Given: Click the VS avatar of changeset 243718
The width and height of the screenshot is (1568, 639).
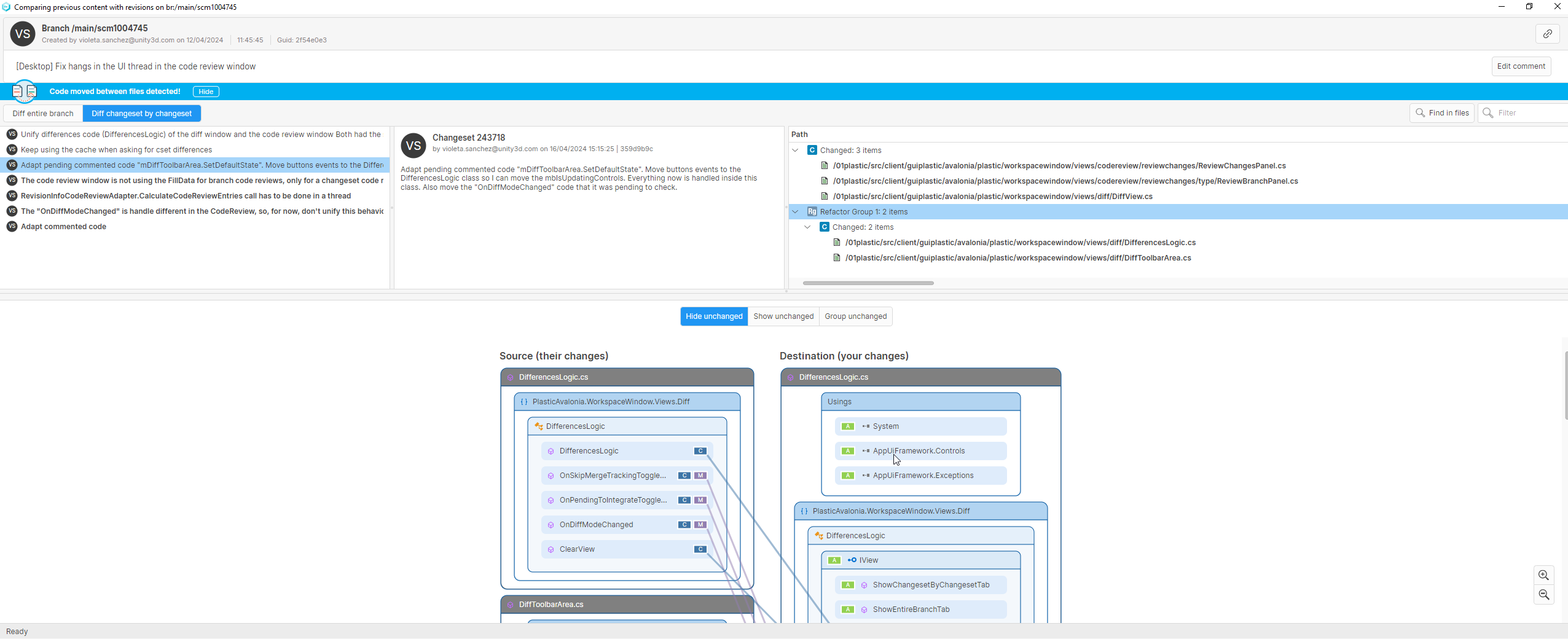Looking at the screenshot, I should pyautogui.click(x=413, y=146).
